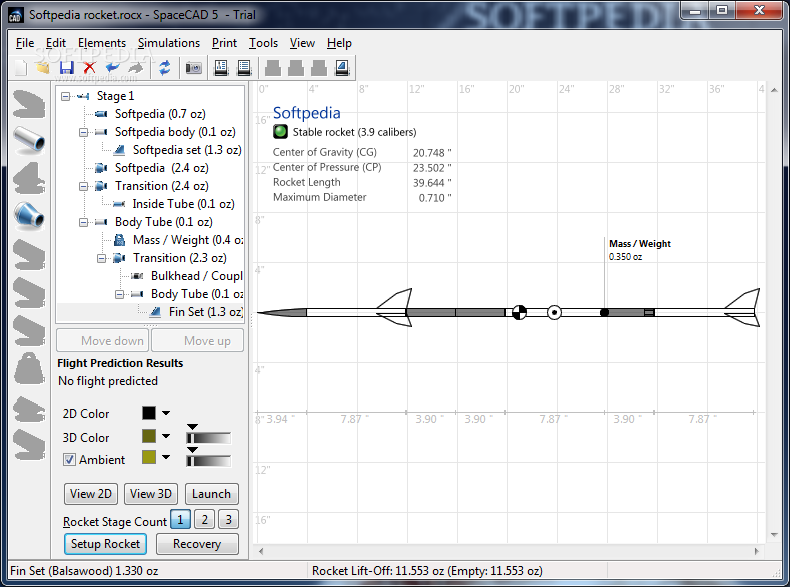This screenshot has width=790, height=587.
Task: Take a snapshot with the camera icon
Action: [x=193, y=68]
